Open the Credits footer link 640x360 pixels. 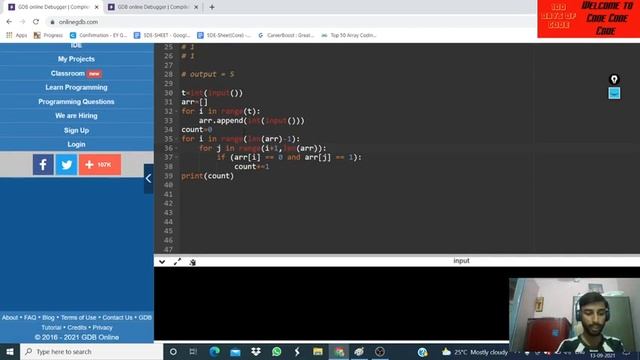pyautogui.click(x=77, y=328)
